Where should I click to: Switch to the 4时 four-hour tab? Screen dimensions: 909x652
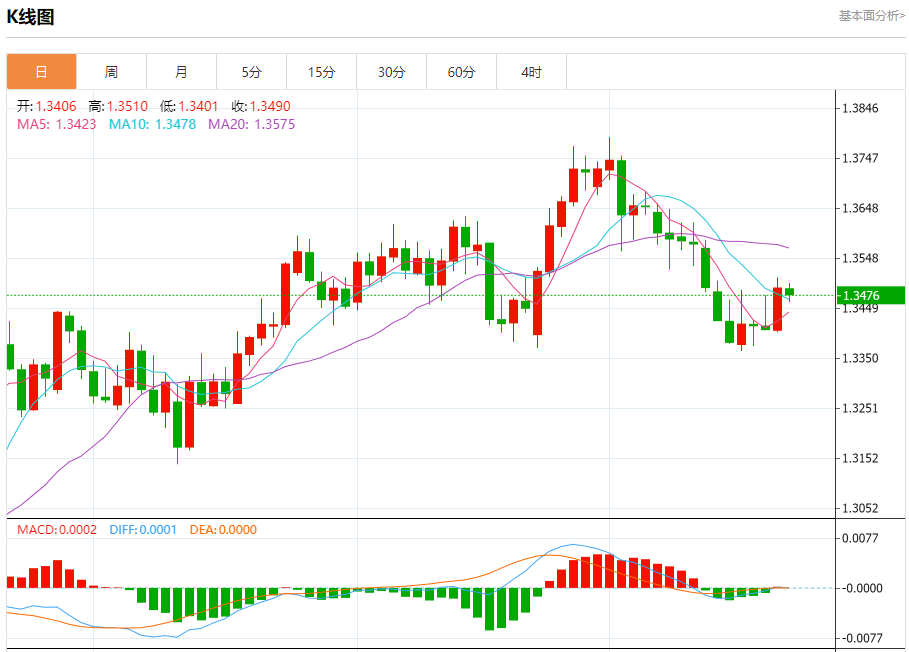click(x=532, y=72)
